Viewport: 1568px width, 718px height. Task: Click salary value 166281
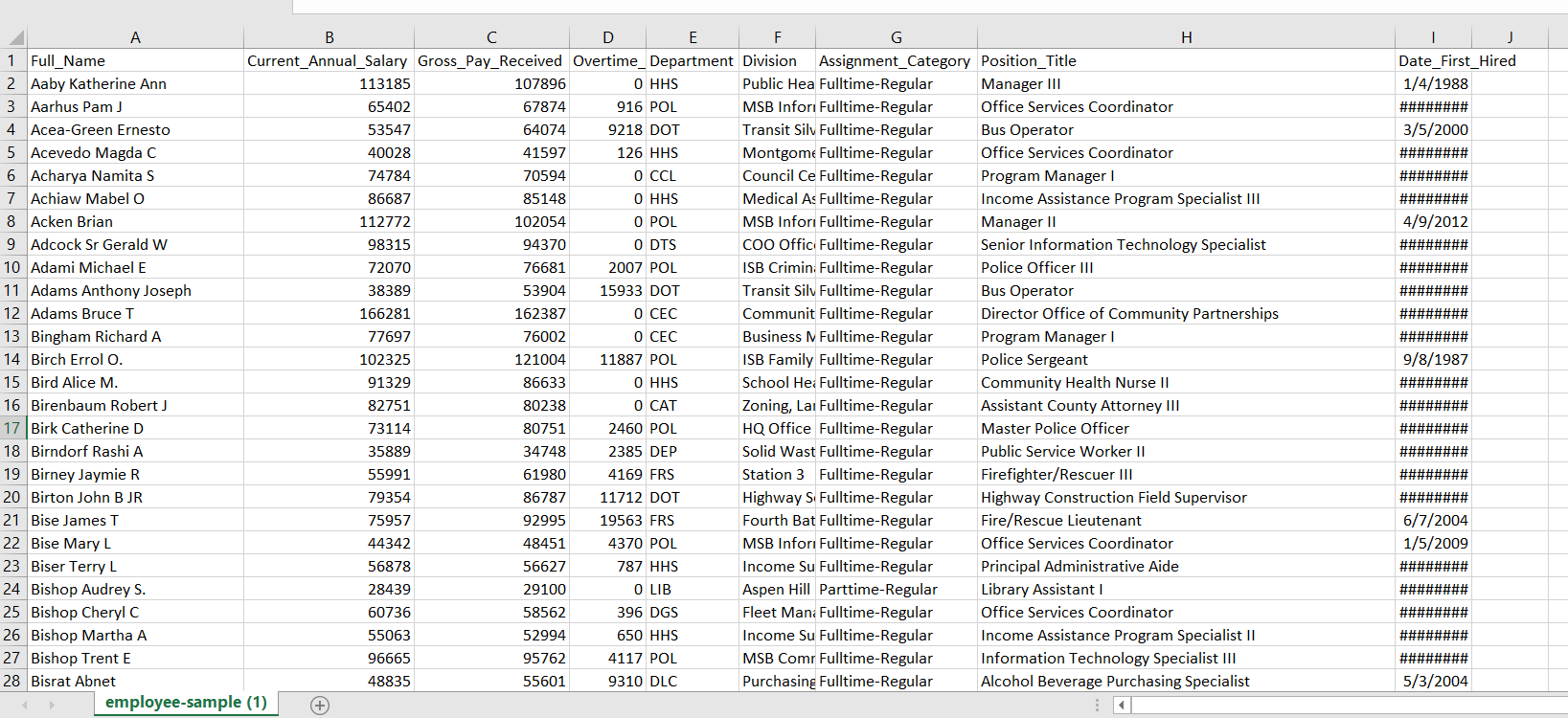tap(330, 313)
